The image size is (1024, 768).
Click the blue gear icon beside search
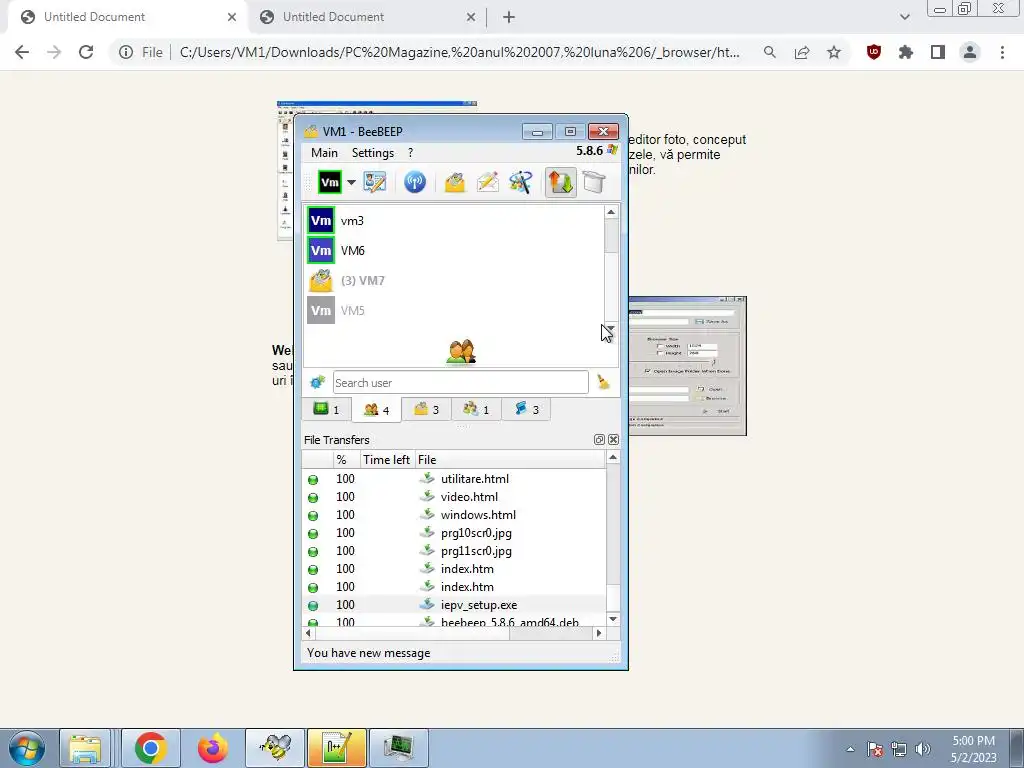pyautogui.click(x=317, y=382)
